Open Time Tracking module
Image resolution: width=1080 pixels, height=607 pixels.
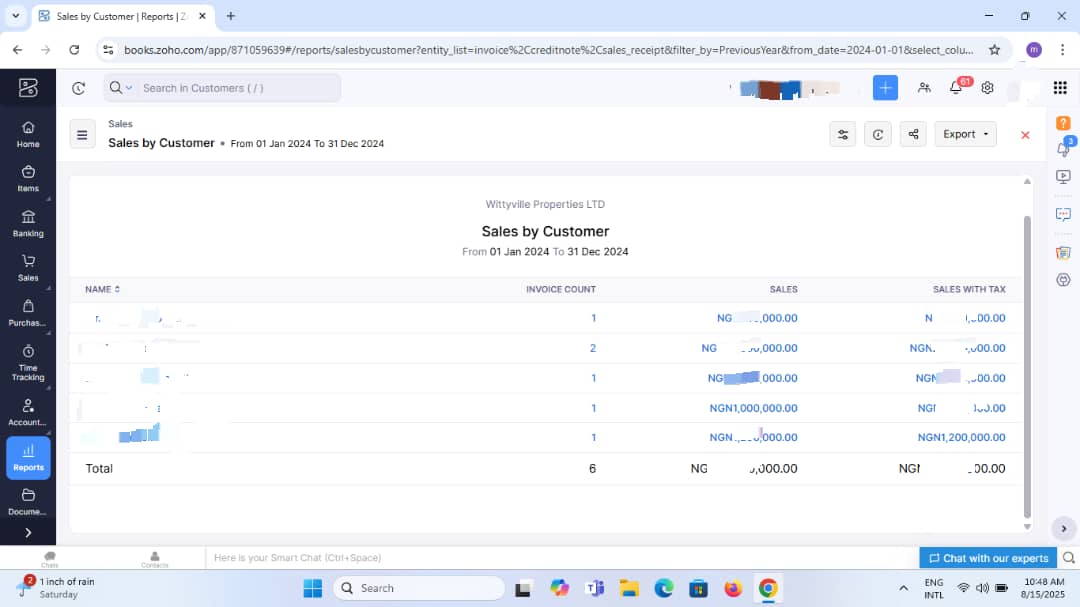coord(28,363)
